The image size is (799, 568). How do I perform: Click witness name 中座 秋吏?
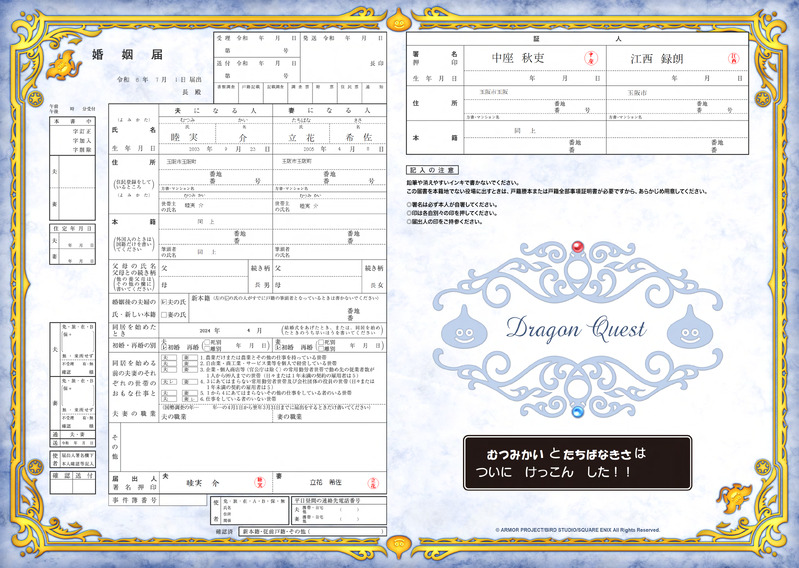[x=518, y=58]
